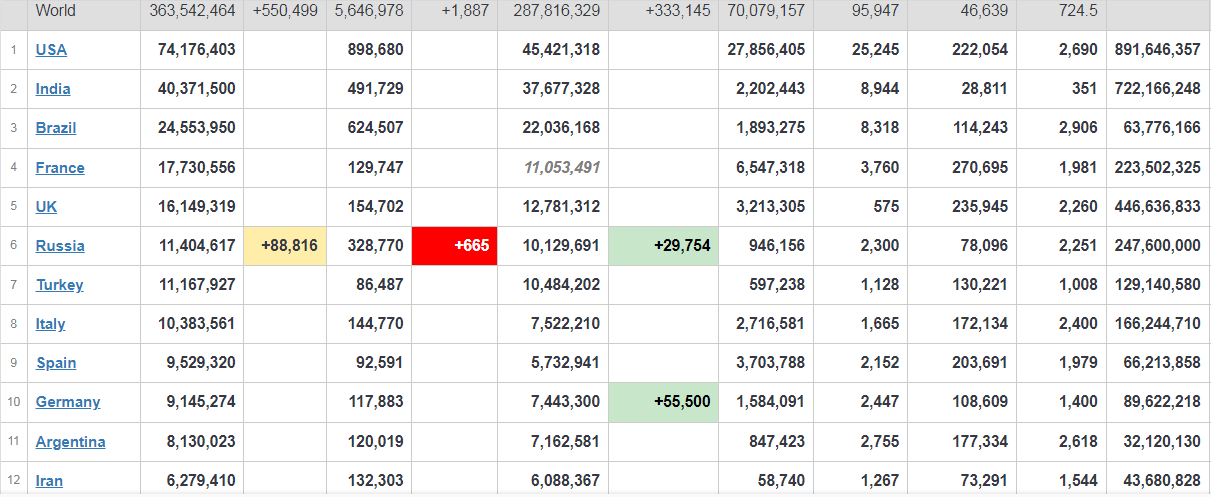Open the India country link
This screenshot has width=1211, height=497.
pyautogui.click(x=53, y=89)
